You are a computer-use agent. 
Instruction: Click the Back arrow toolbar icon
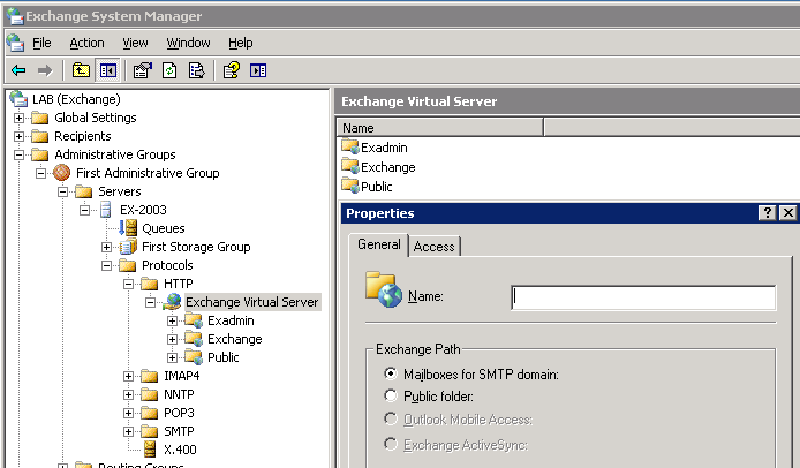click(19, 70)
